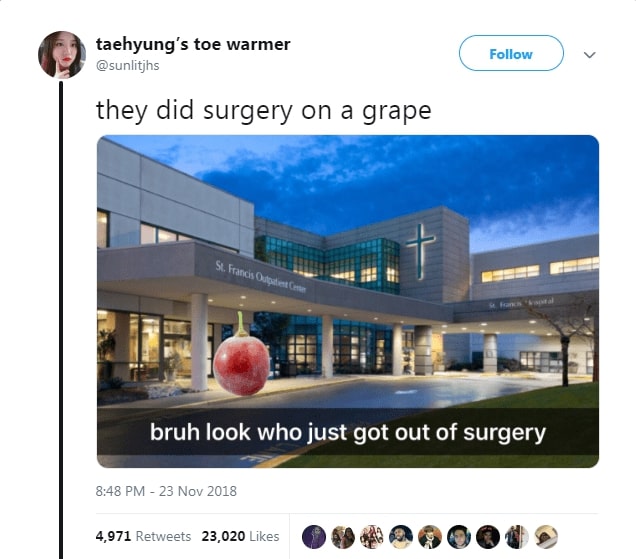Open the hospital grape image attachment
The height and width of the screenshot is (559, 636).
pos(348,301)
